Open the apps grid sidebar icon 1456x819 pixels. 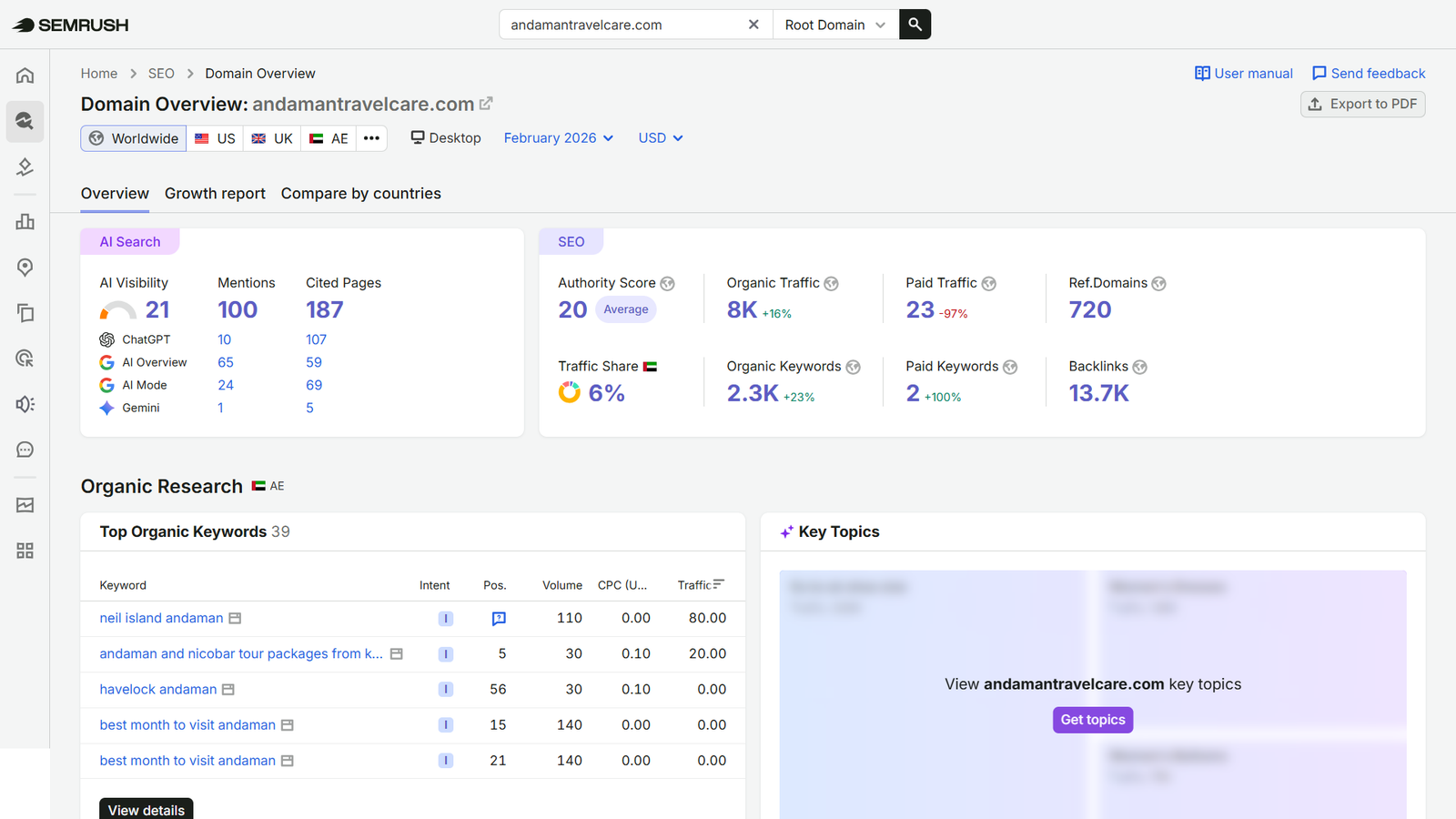point(25,551)
